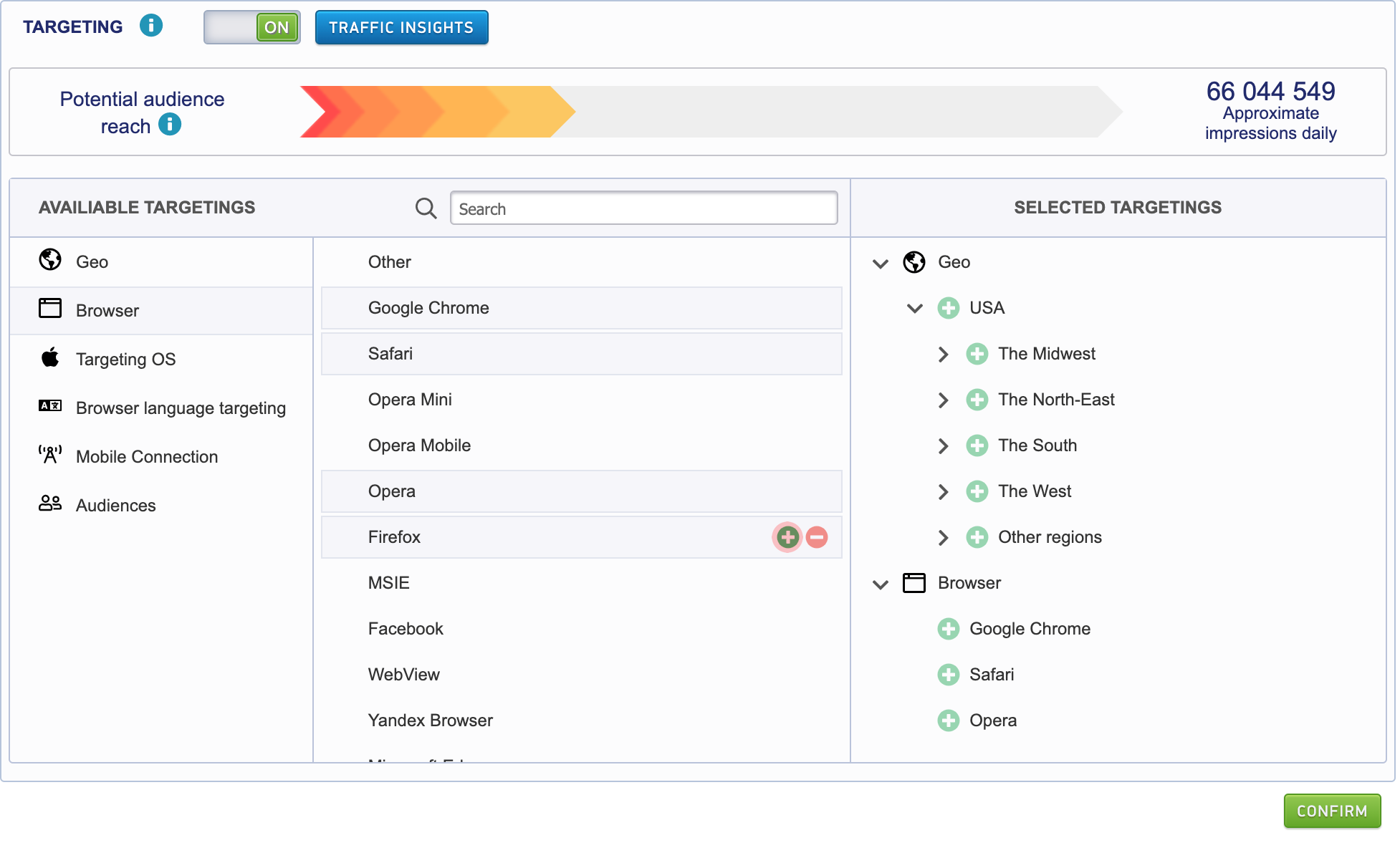Focus the Search targetings field

tap(643, 208)
